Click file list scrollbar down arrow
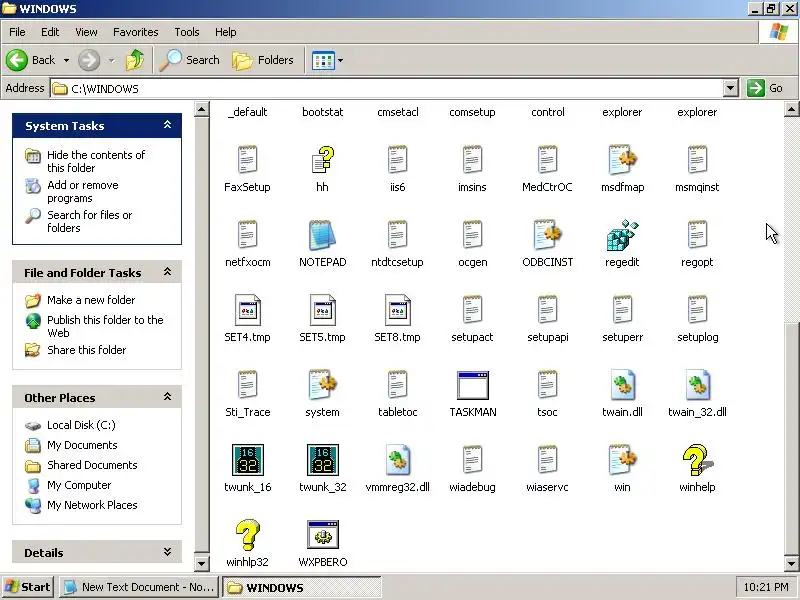This screenshot has height=600, width=800. tap(792, 564)
